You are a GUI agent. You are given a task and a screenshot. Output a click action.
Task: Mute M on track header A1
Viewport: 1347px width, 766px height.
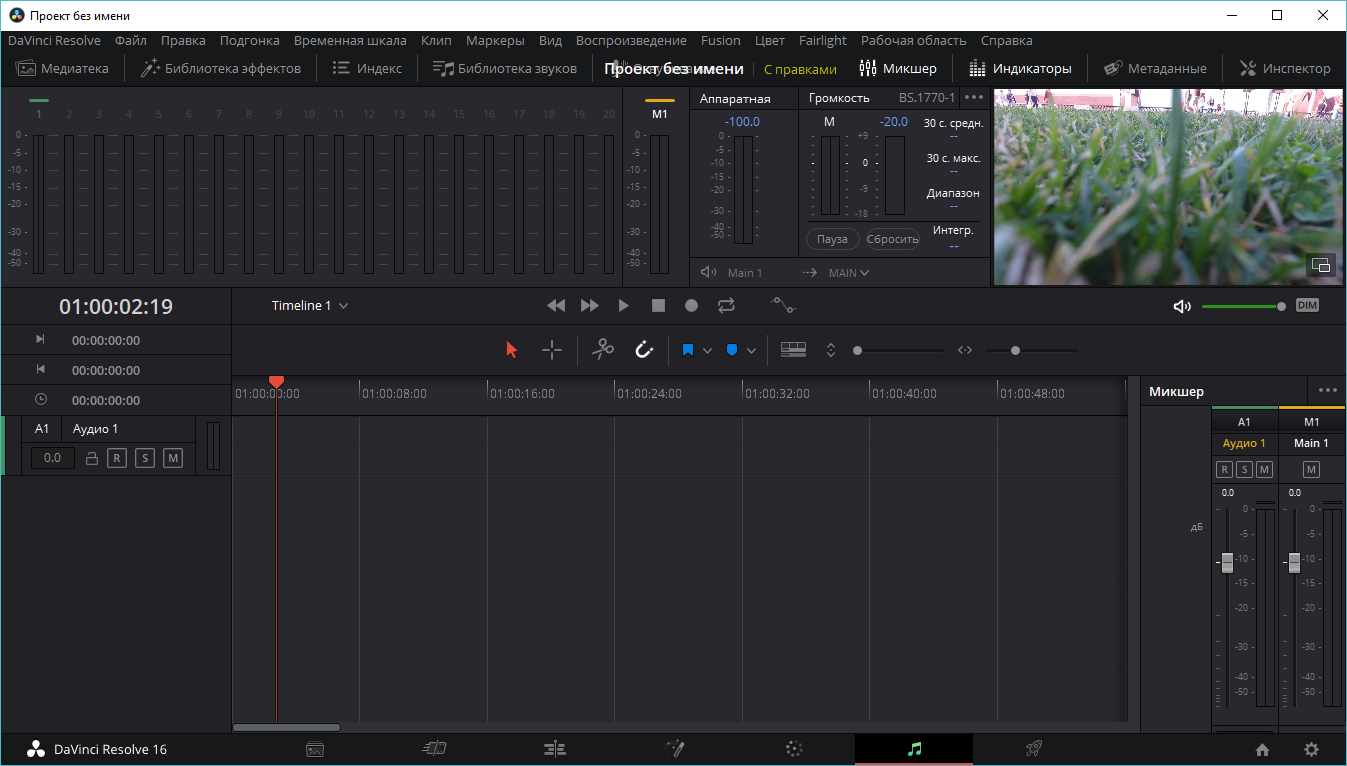tap(173, 458)
